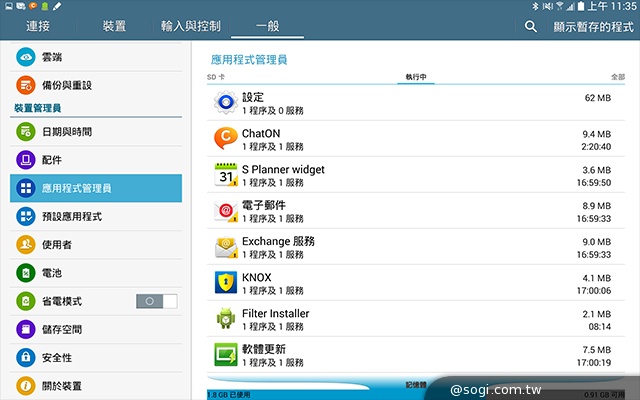Tap the 備份與重設 backup icon
This screenshot has width=640, height=400.
26,85
